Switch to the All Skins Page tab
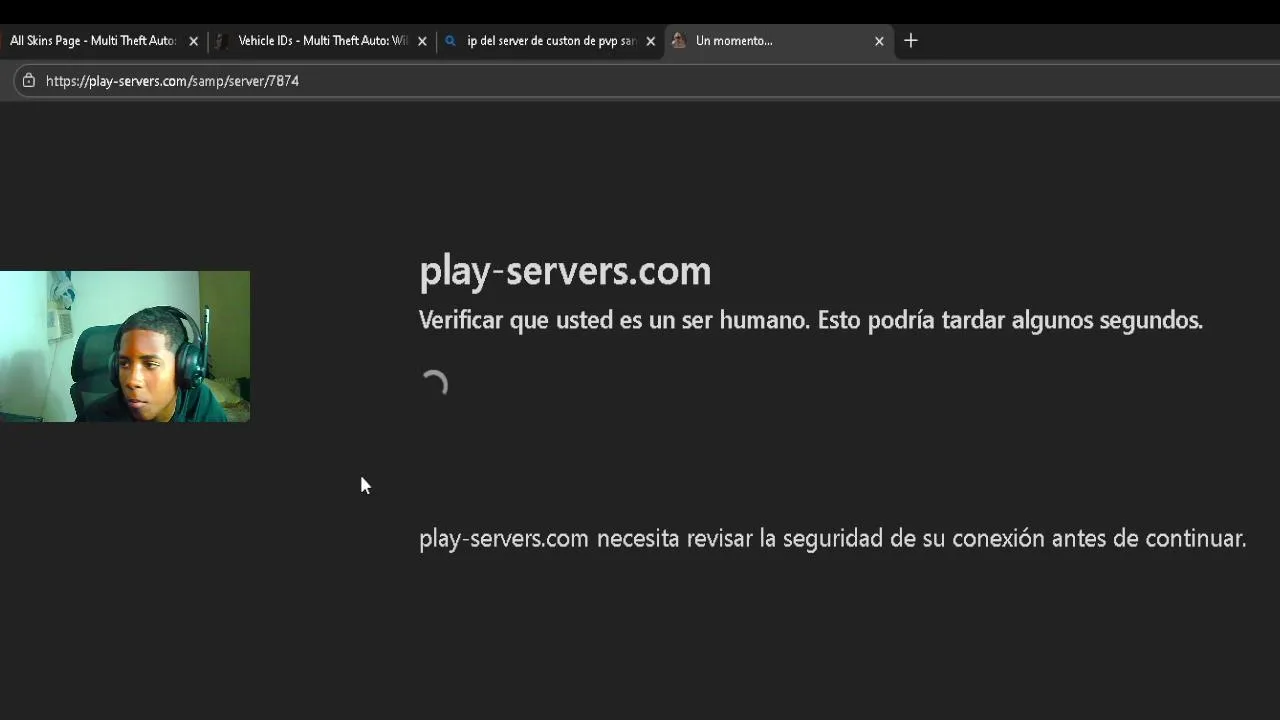This screenshot has height=720, width=1280. tap(92, 41)
